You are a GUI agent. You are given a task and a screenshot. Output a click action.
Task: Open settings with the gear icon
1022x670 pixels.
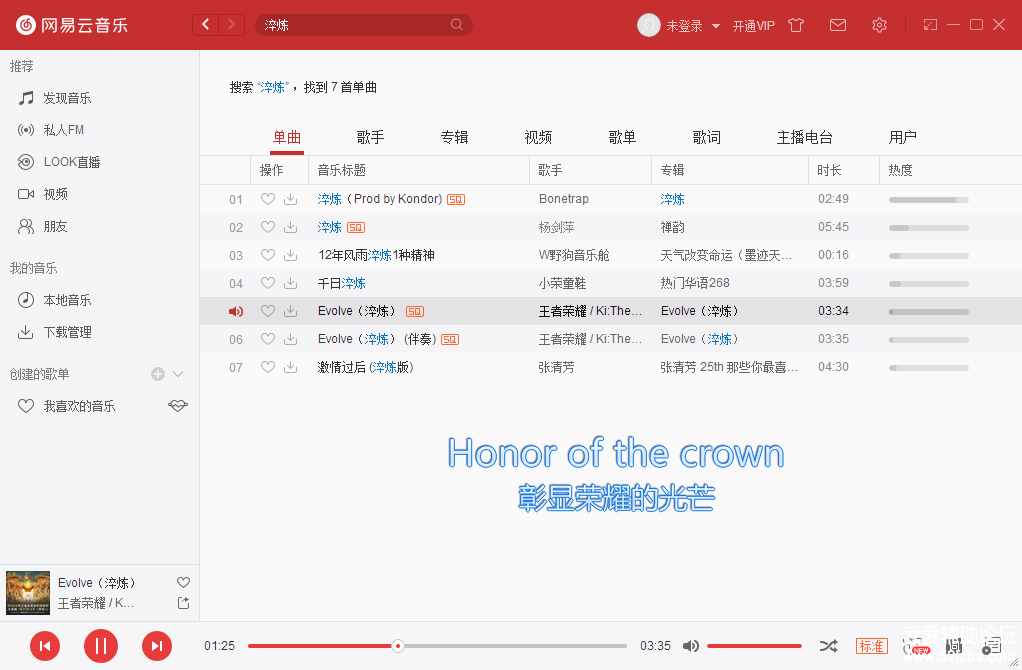tap(879, 25)
